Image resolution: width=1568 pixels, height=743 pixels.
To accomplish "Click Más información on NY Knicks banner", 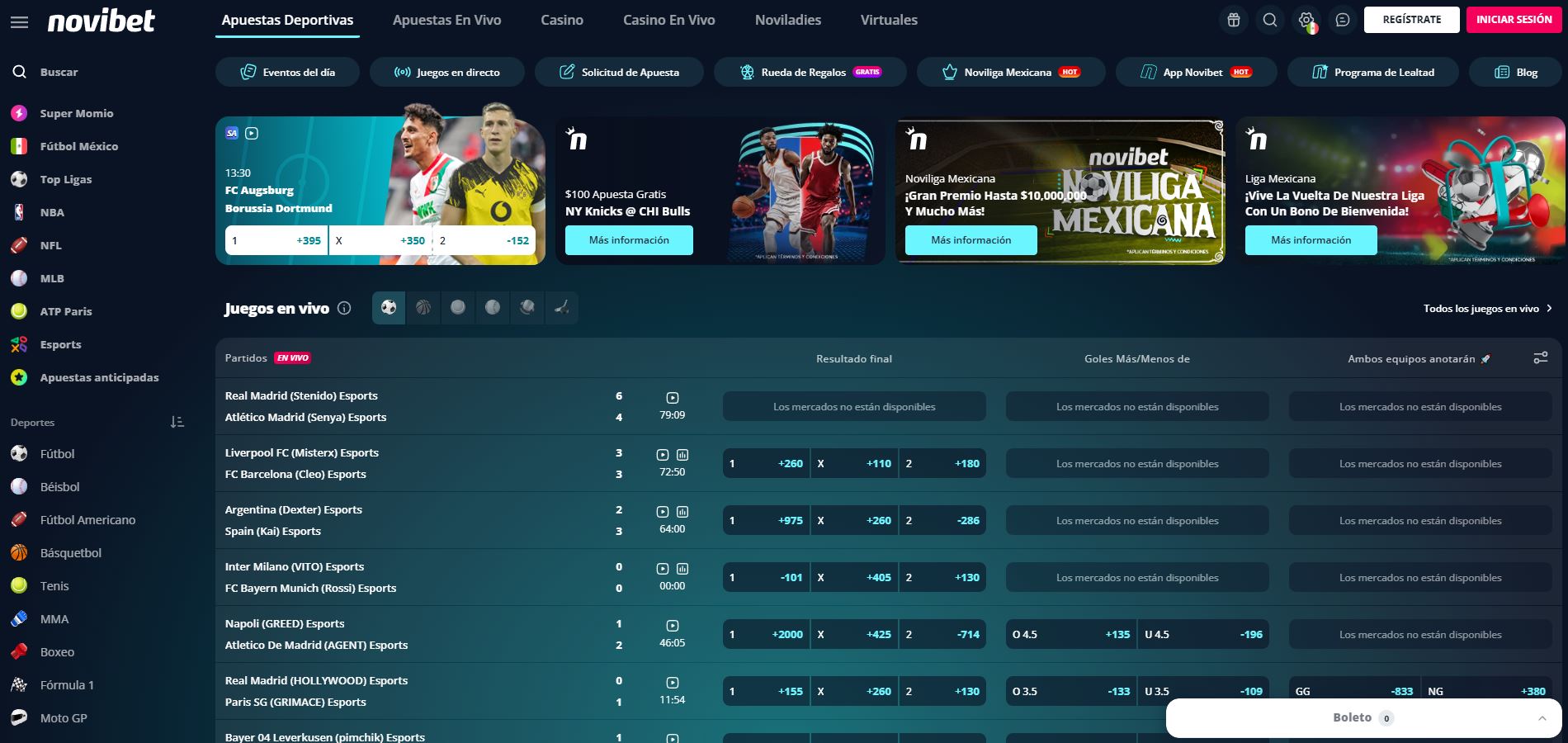I will pyautogui.click(x=629, y=240).
